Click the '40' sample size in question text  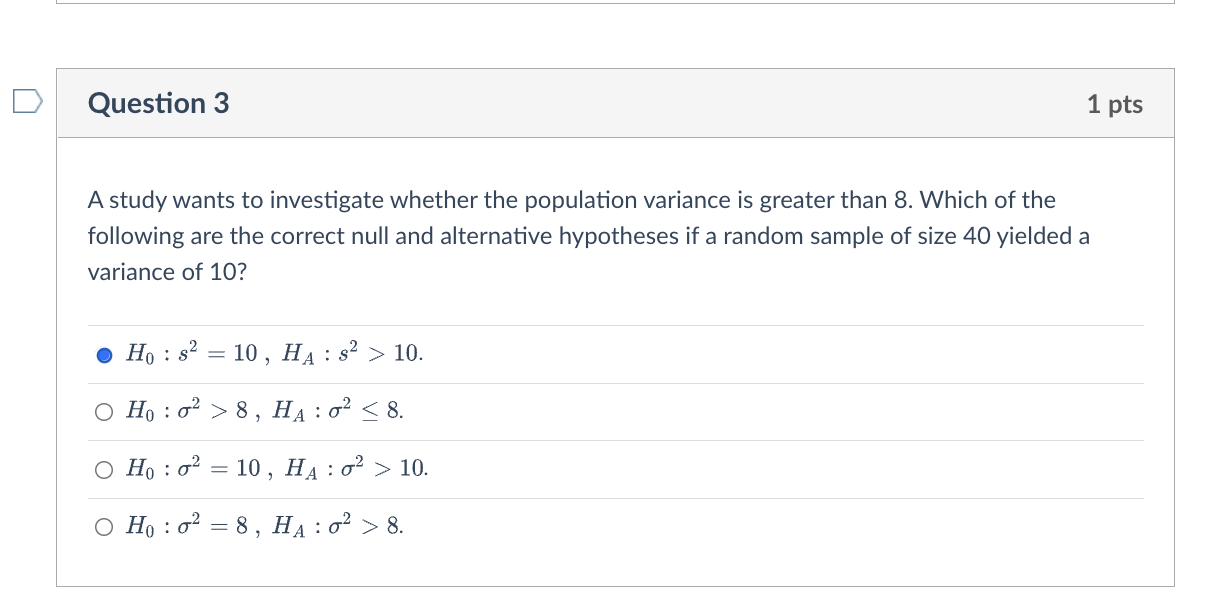[978, 236]
